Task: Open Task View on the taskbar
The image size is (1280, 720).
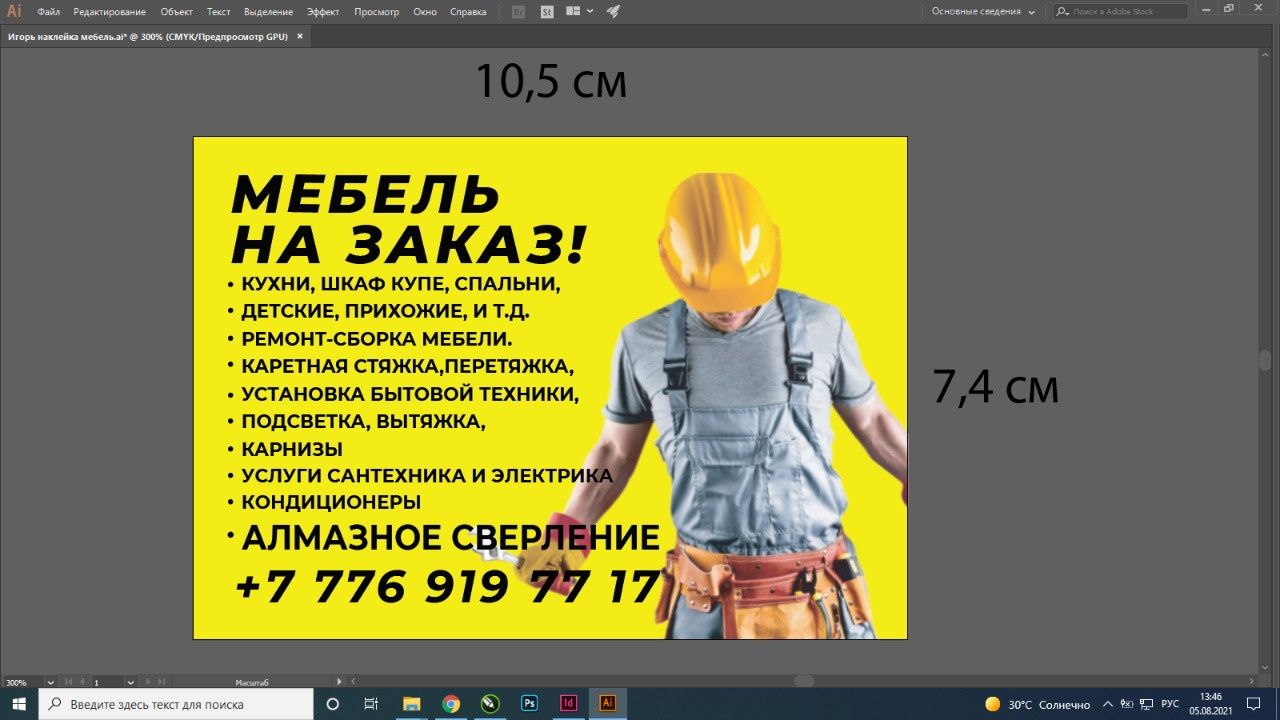Action: click(371, 704)
